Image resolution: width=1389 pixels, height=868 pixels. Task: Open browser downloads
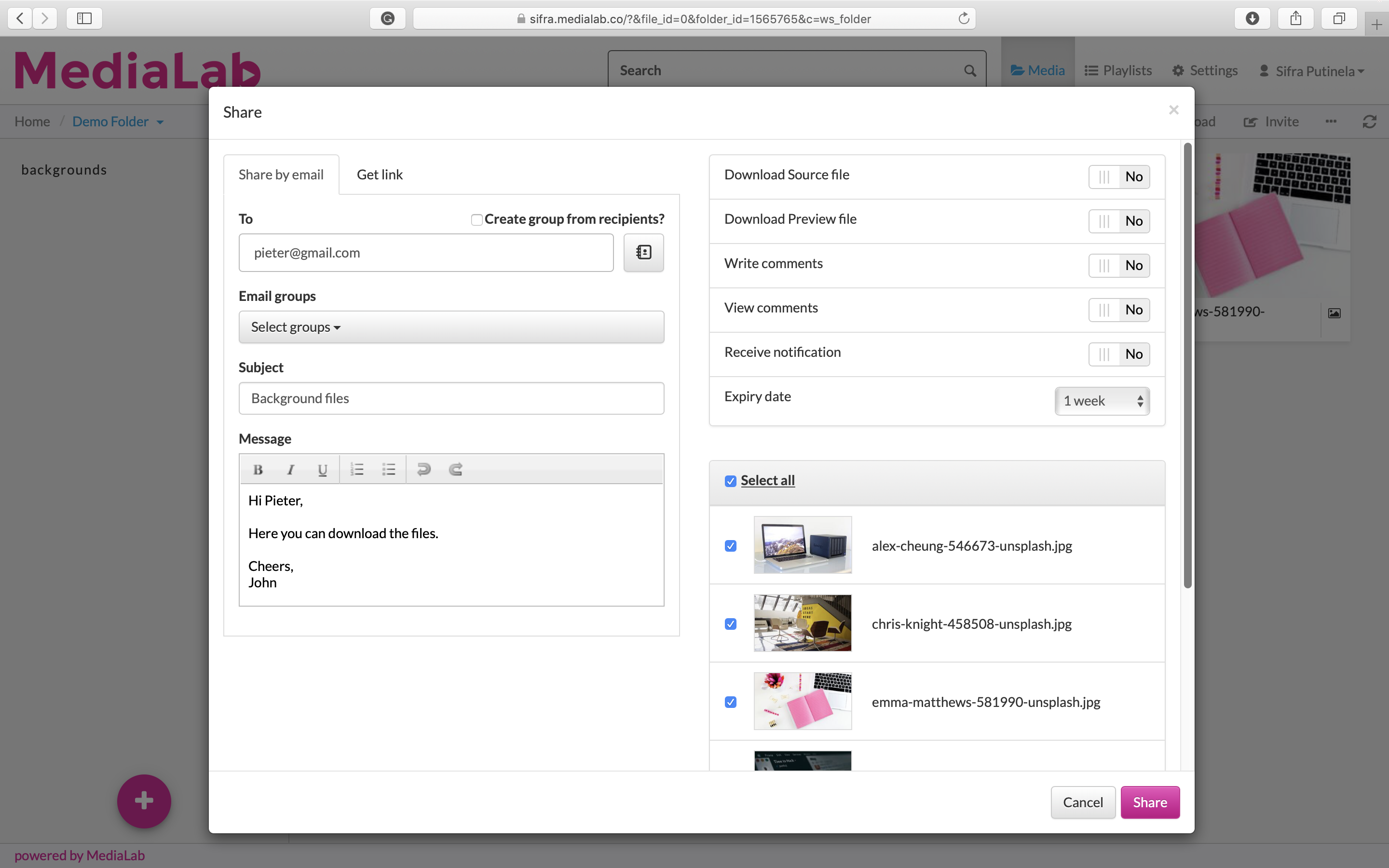(1253, 18)
